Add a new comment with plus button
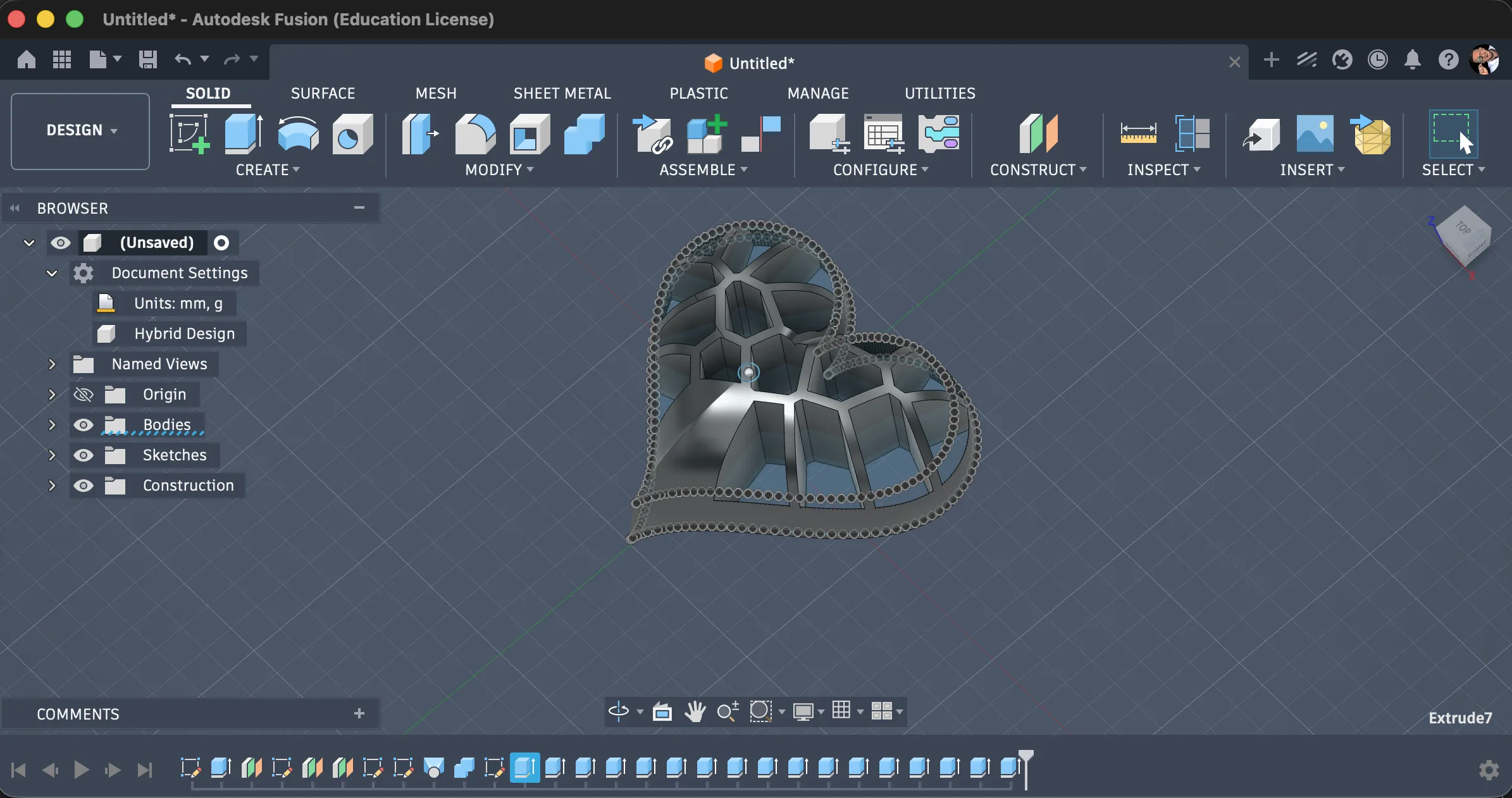Image resolution: width=1512 pixels, height=798 pixels. [x=359, y=713]
